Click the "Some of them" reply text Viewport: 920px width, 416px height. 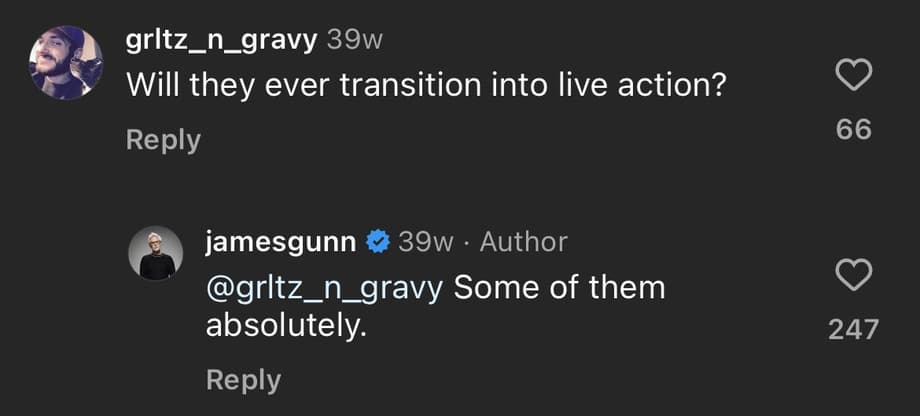click(559, 288)
